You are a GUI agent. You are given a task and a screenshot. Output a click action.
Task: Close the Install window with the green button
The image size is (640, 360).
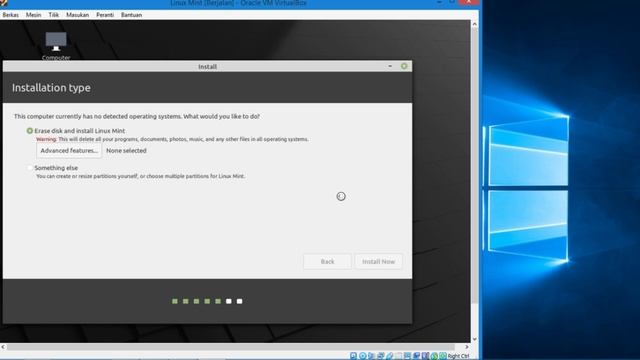click(404, 66)
